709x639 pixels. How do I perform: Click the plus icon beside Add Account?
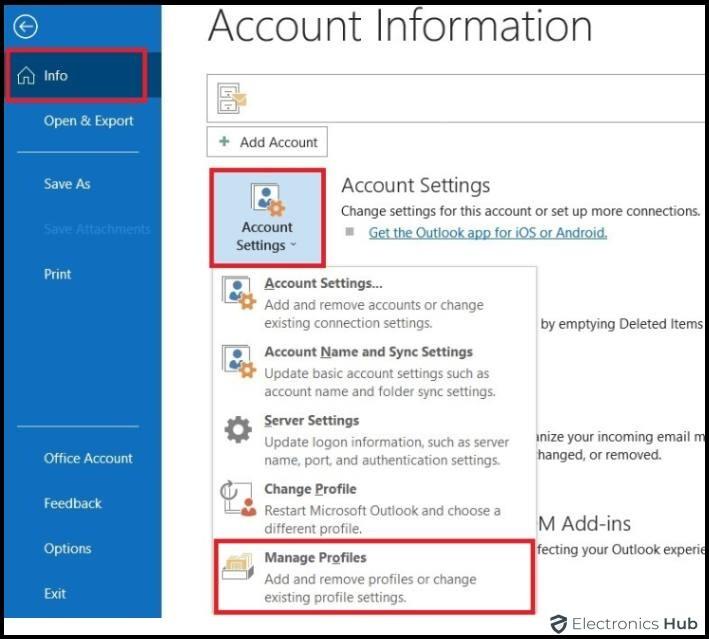[225, 142]
